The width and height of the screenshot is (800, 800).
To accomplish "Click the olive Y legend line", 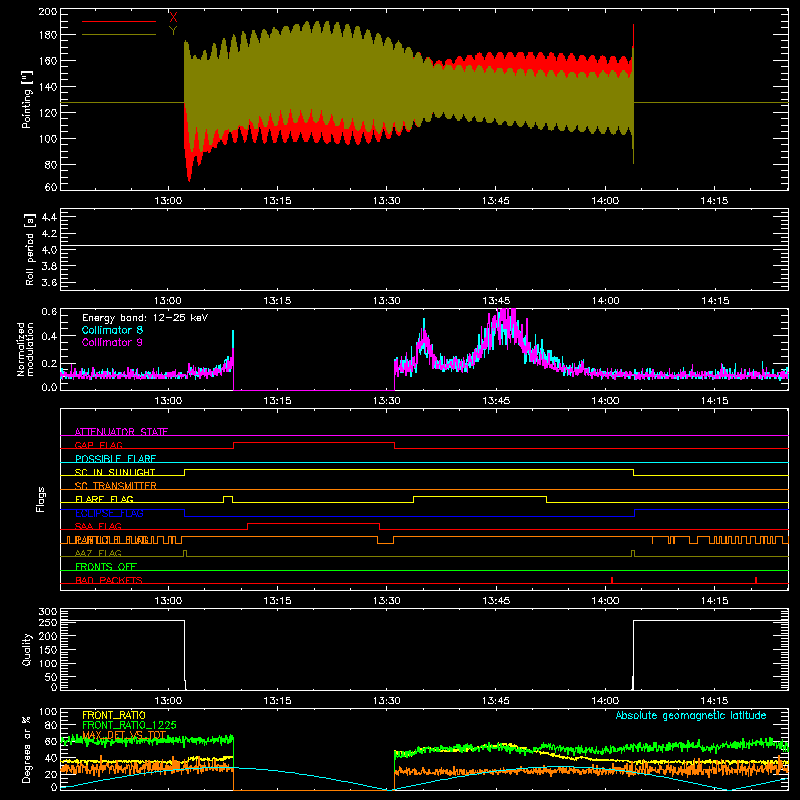I will click(x=119, y=35).
